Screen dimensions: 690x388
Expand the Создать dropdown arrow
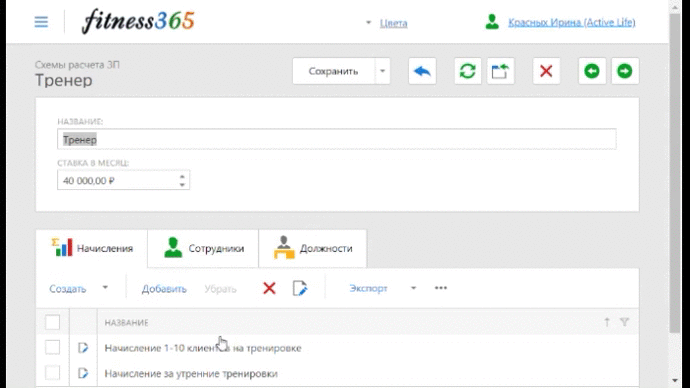pos(105,288)
